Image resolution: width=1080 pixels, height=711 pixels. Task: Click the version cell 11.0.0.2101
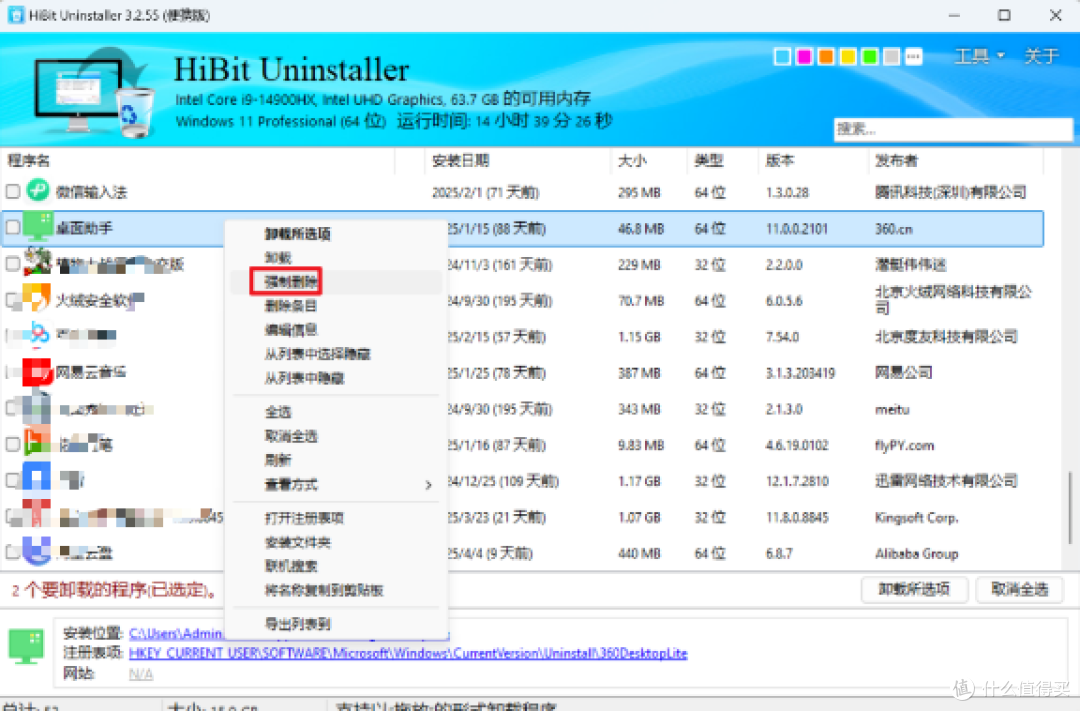(x=797, y=229)
